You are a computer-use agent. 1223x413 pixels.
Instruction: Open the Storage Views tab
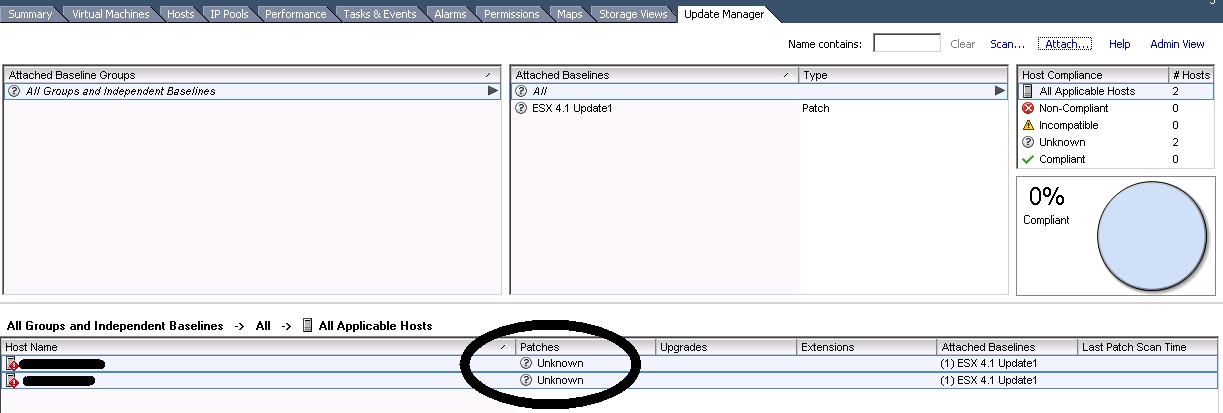632,14
